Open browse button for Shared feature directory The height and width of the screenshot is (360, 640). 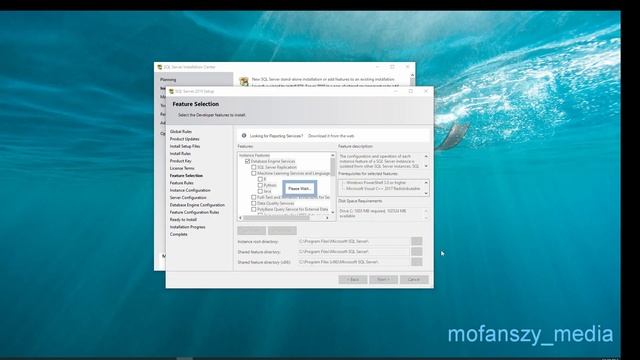click(x=417, y=252)
